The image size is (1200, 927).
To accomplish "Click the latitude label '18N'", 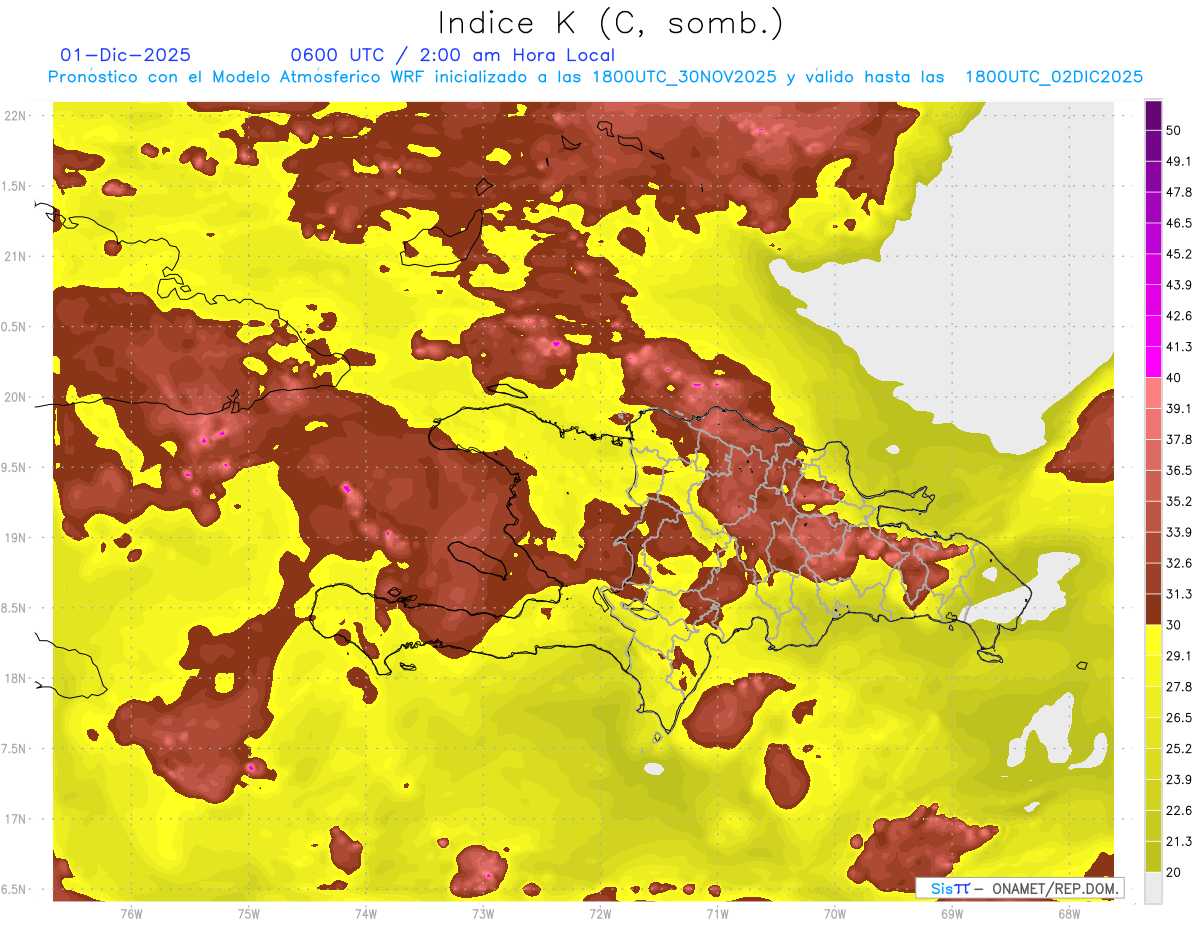I will [16, 679].
